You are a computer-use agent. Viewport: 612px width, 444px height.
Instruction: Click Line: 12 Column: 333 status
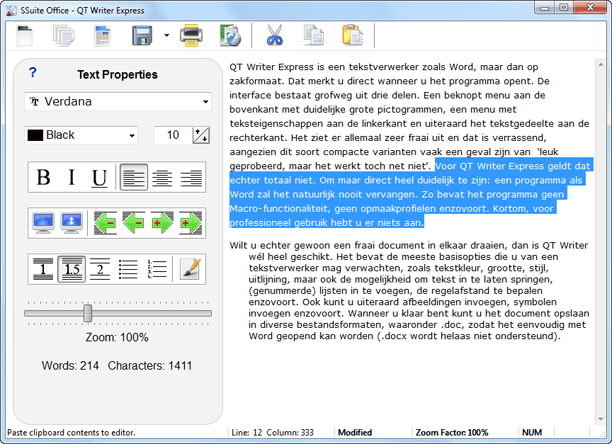[x=272, y=433]
